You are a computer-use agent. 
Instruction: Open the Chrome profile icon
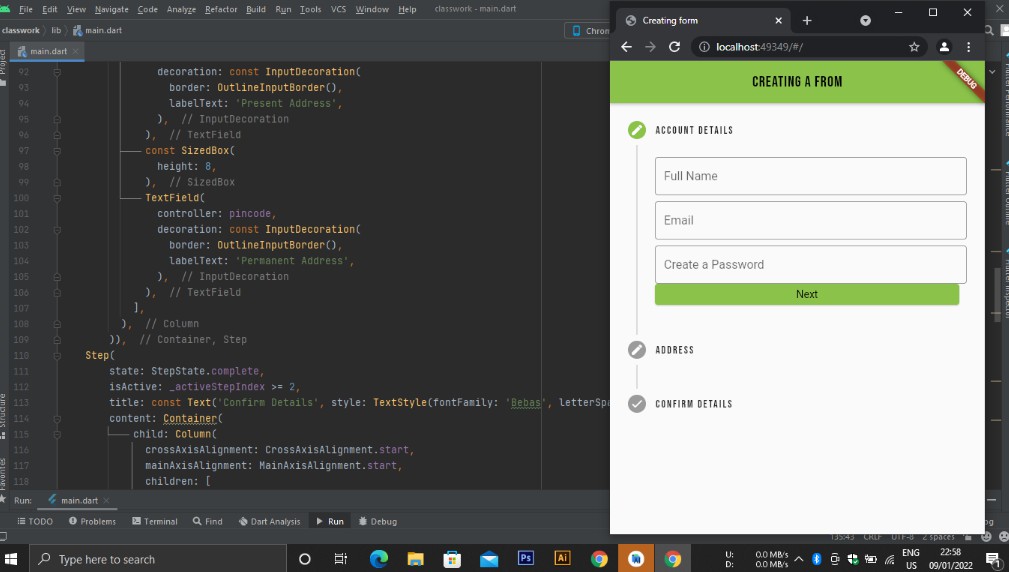pyautogui.click(x=944, y=47)
